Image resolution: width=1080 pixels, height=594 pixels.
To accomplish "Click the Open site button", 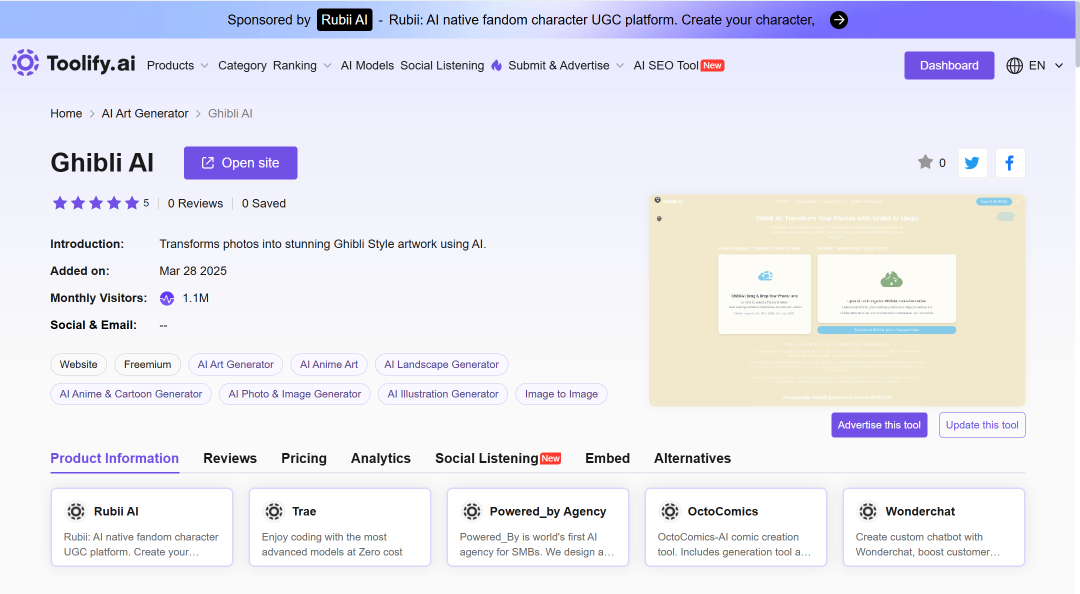I will [240, 163].
